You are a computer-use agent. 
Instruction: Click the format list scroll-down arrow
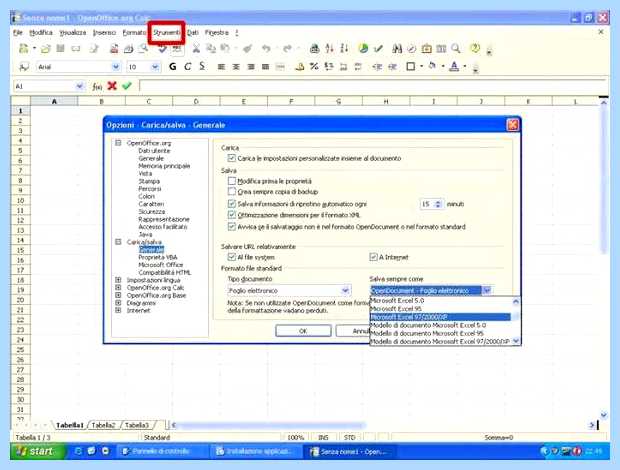[516, 341]
